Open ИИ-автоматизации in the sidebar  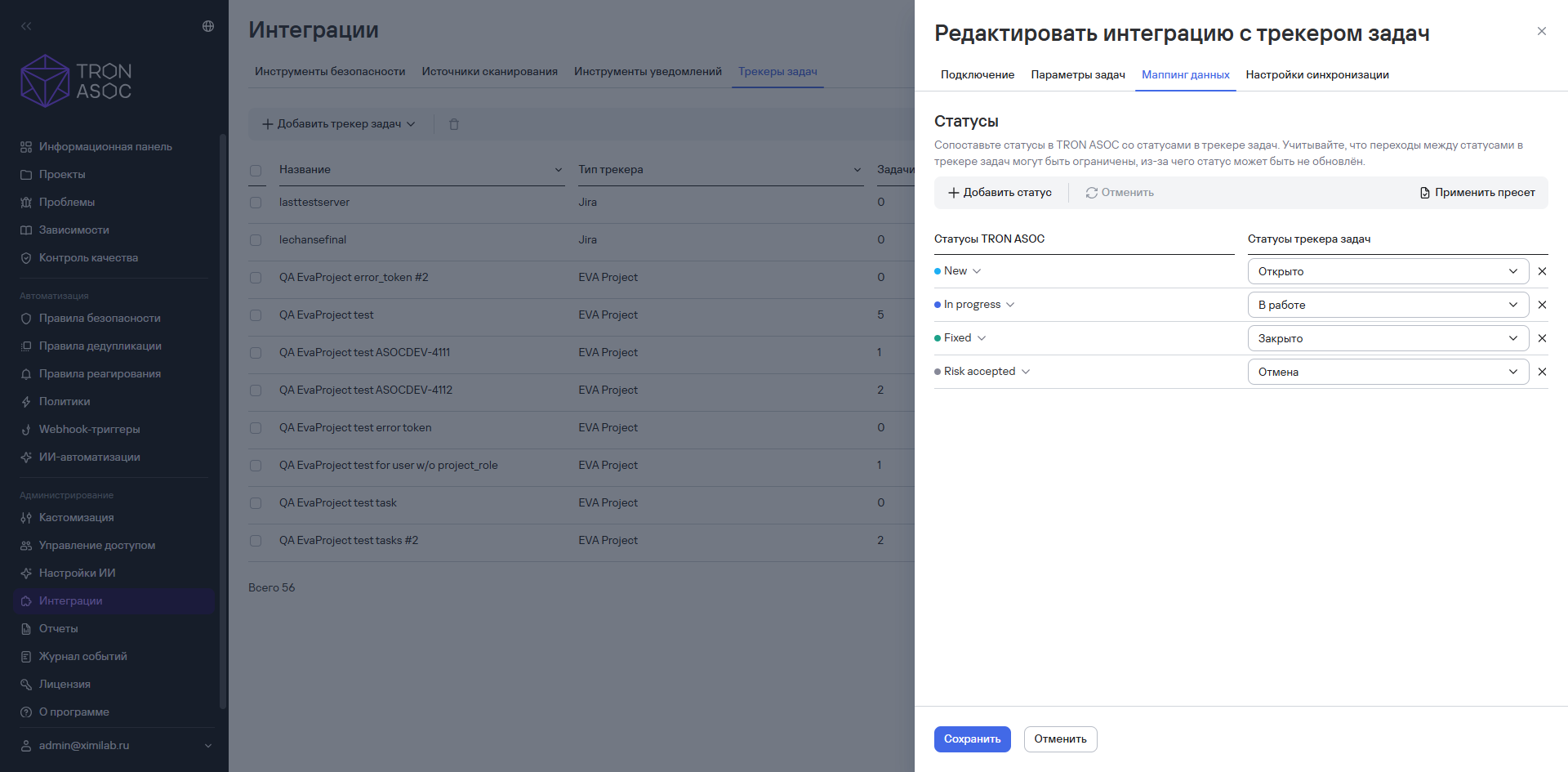(x=89, y=457)
